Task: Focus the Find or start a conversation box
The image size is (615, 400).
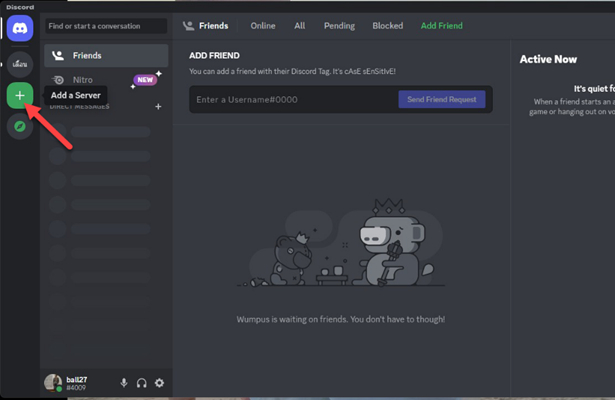Action: coord(106,26)
